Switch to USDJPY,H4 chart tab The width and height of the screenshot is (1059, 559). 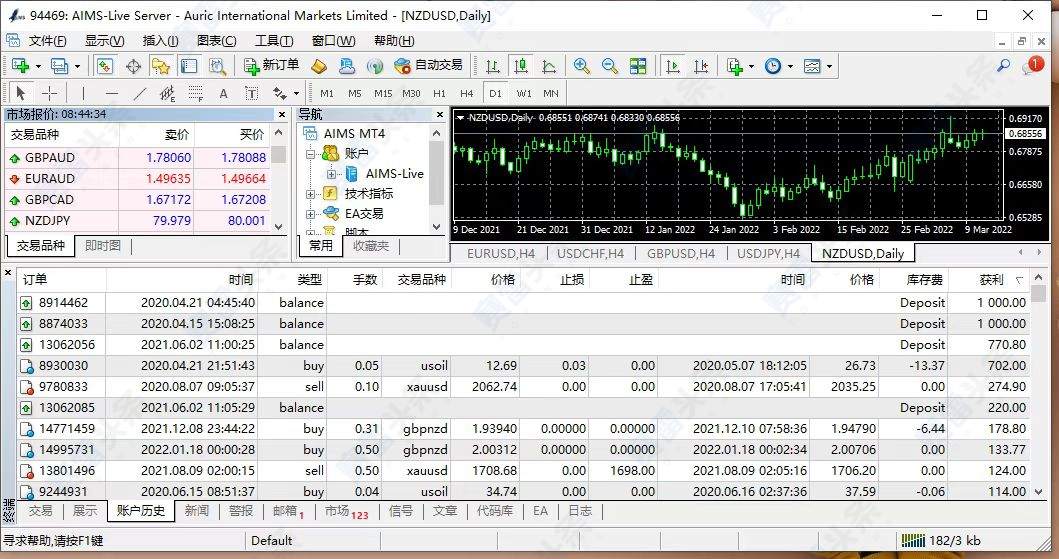point(769,254)
